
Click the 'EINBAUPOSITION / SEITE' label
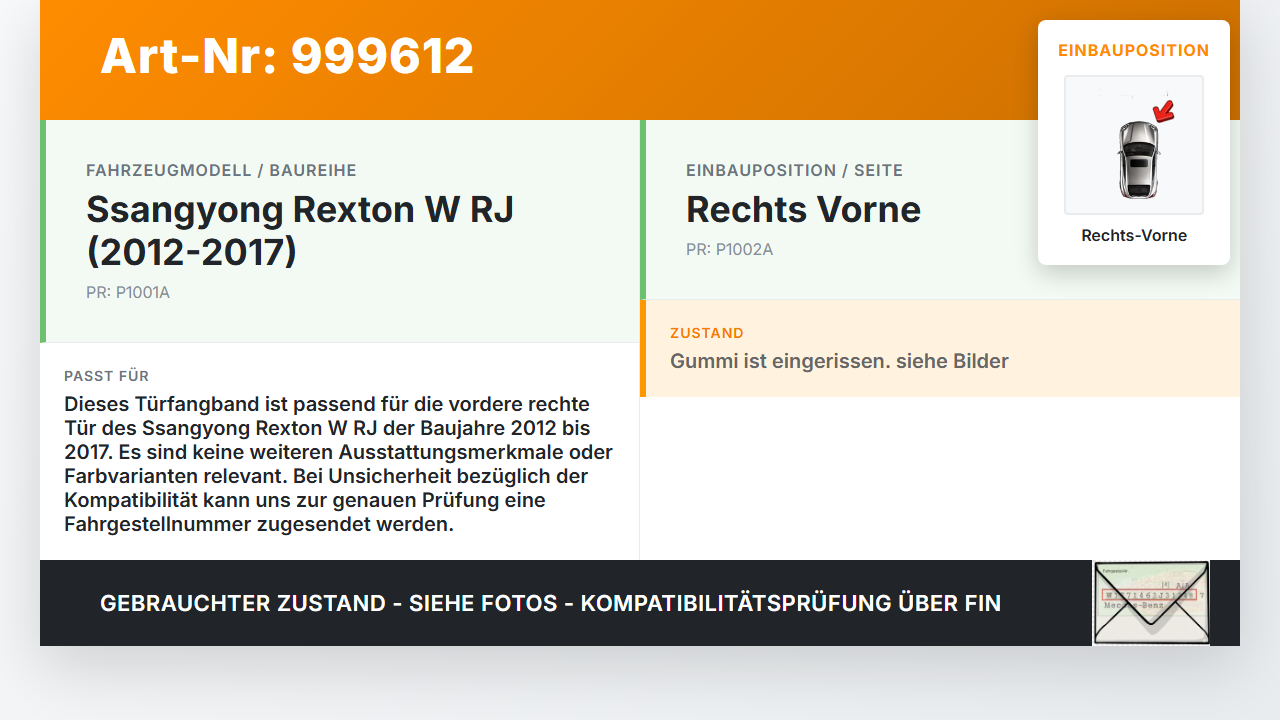click(x=794, y=171)
